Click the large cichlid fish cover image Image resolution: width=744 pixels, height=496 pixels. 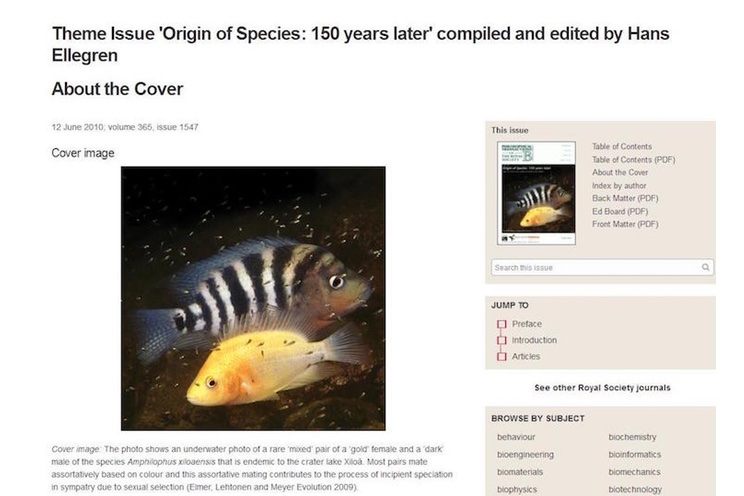[253, 298]
